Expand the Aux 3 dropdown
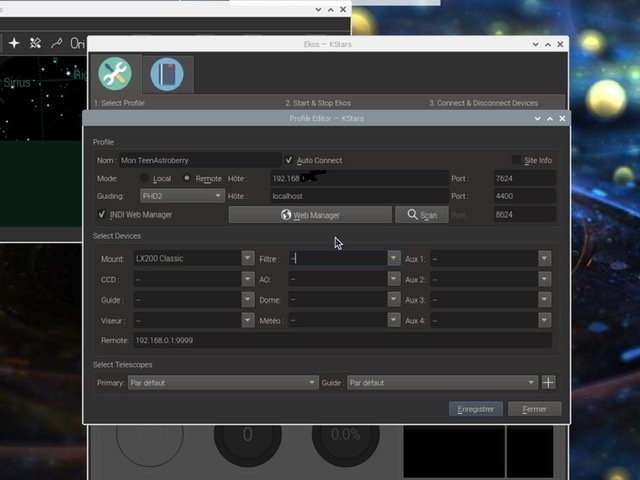Screen dimensions: 640x480 coord(544,300)
